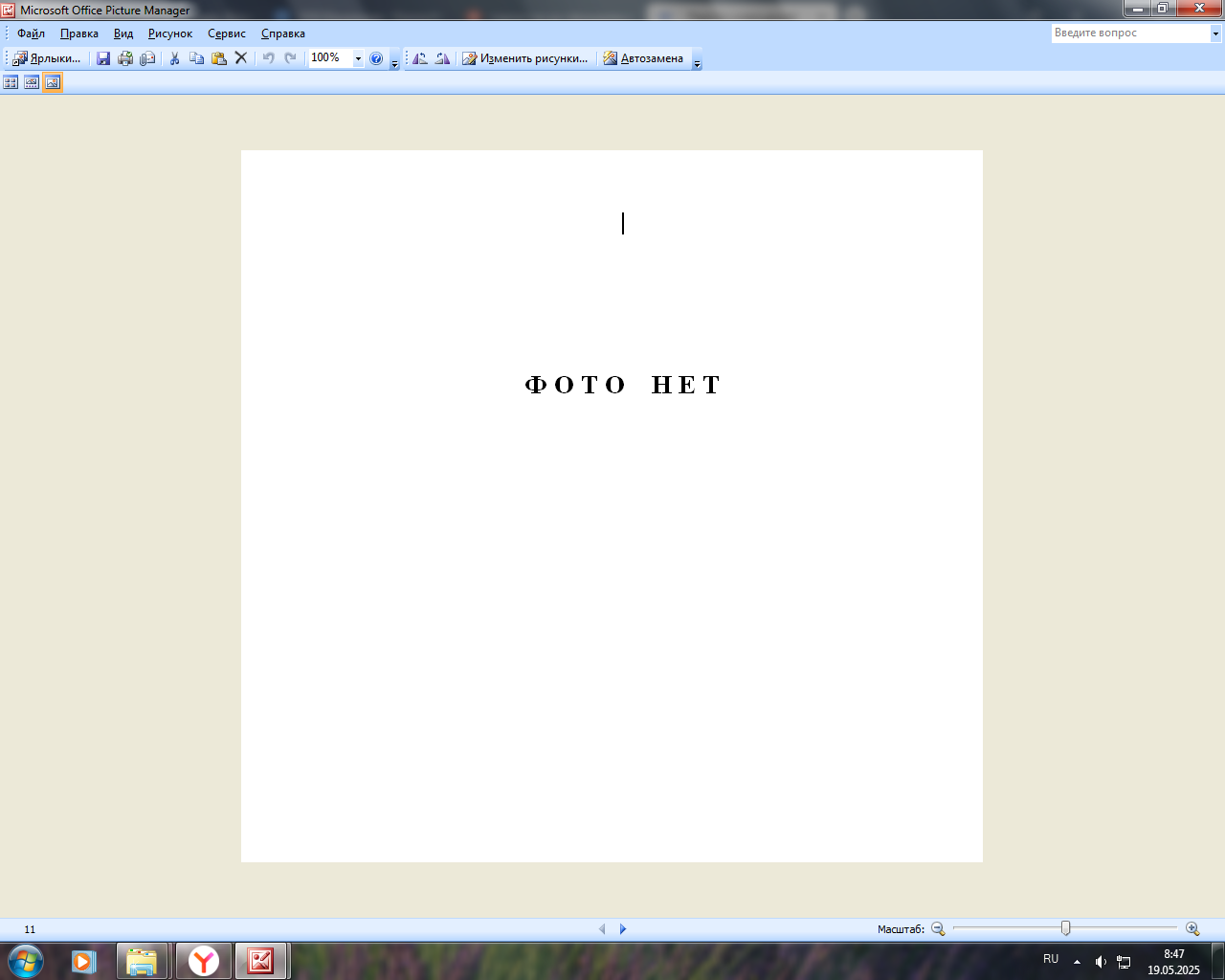1225x980 pixels.
Task: Click the Paste clipboard icon
Action: coord(219,58)
